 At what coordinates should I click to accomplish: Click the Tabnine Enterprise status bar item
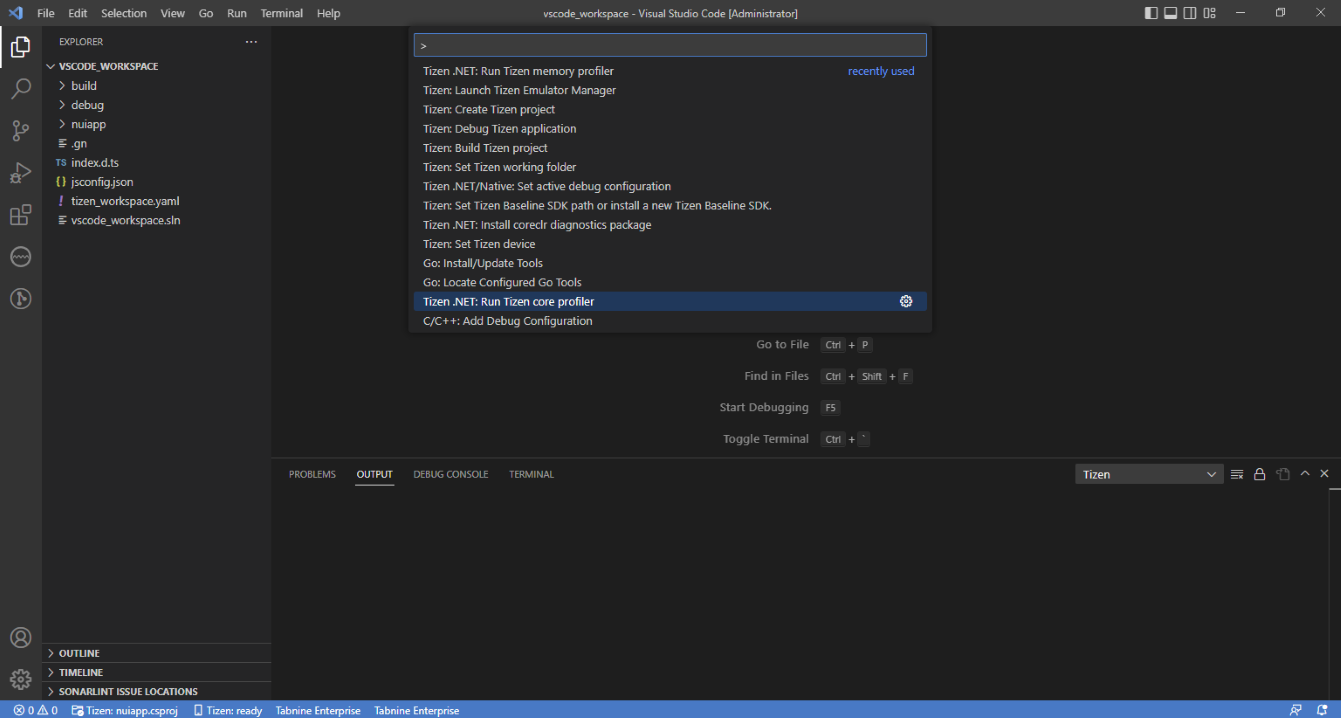pos(317,710)
